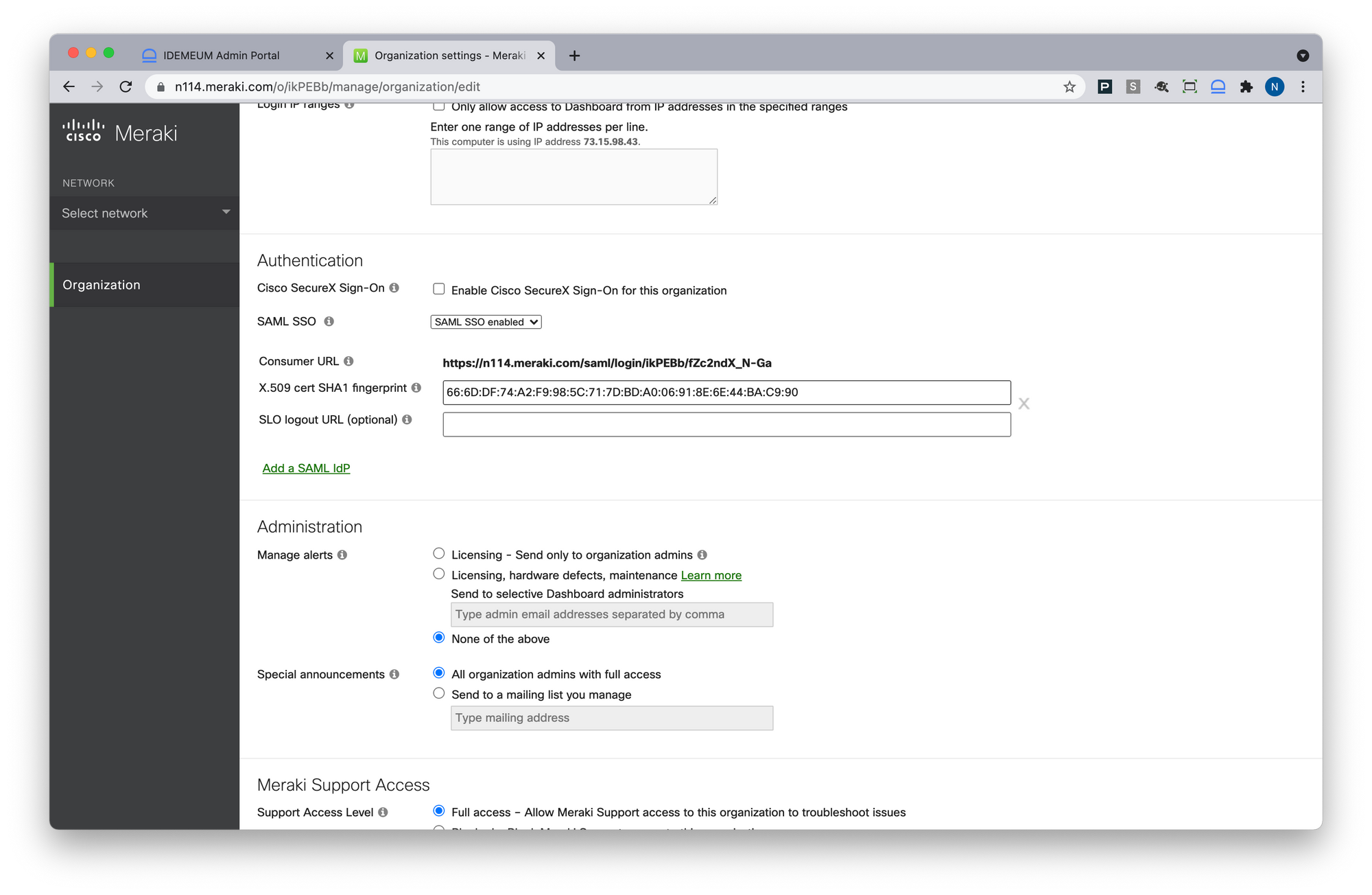Click info icon next to Special announcements
Screen dimensions: 1372x895
pos(394,674)
